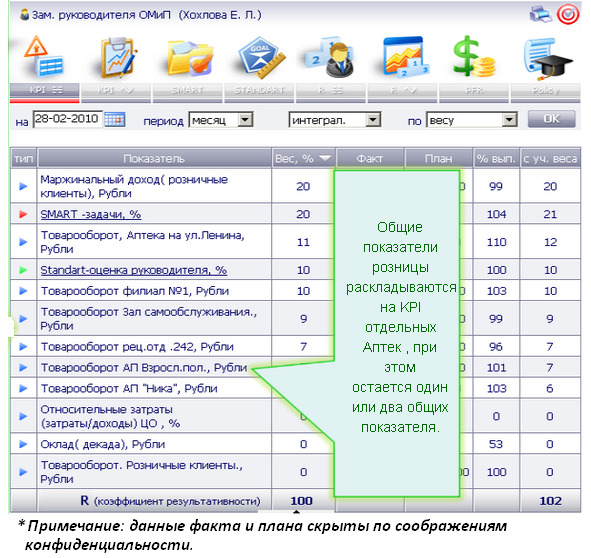Click the printer icon at top right

click(541, 15)
